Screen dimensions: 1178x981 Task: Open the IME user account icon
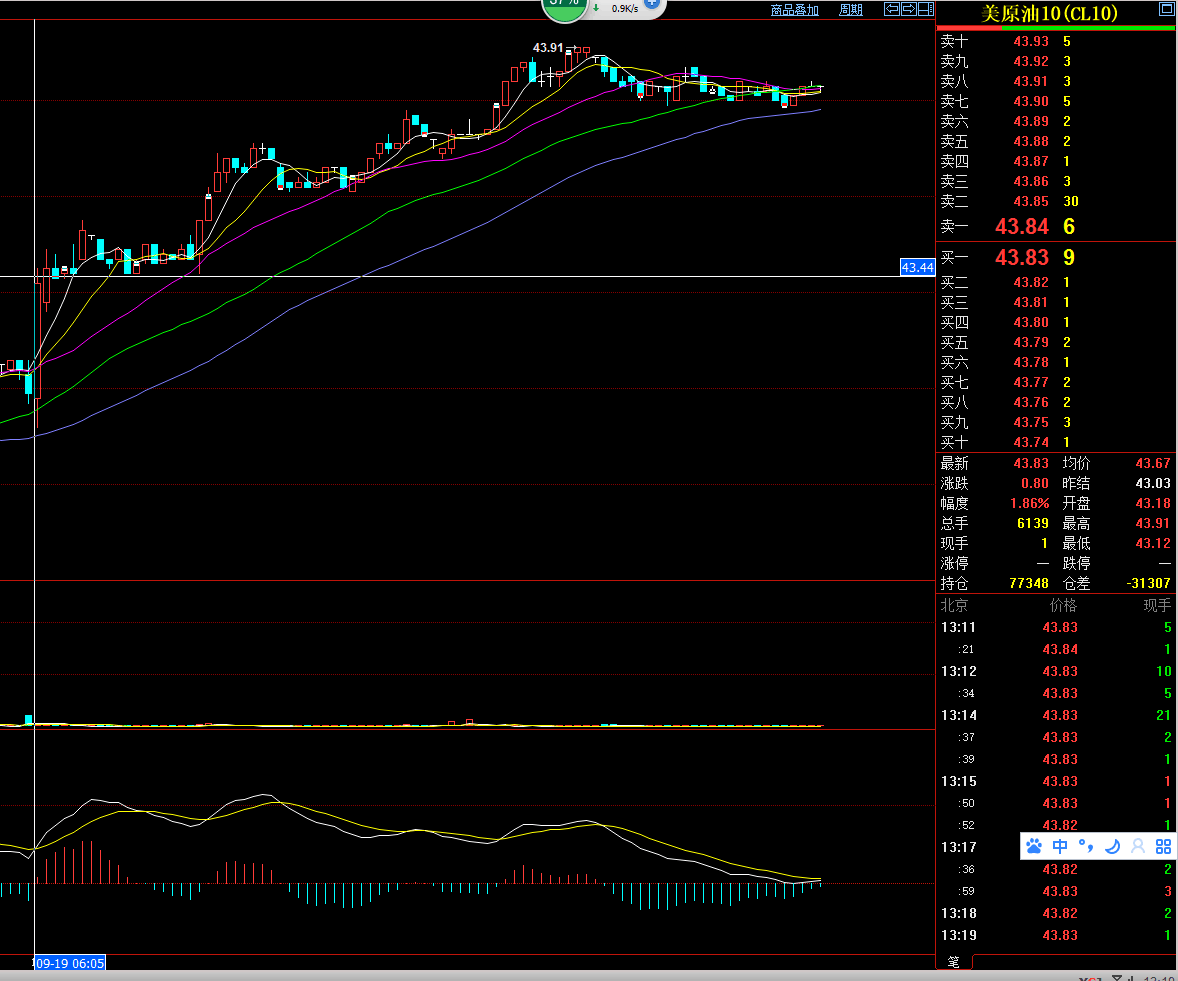tap(1137, 847)
